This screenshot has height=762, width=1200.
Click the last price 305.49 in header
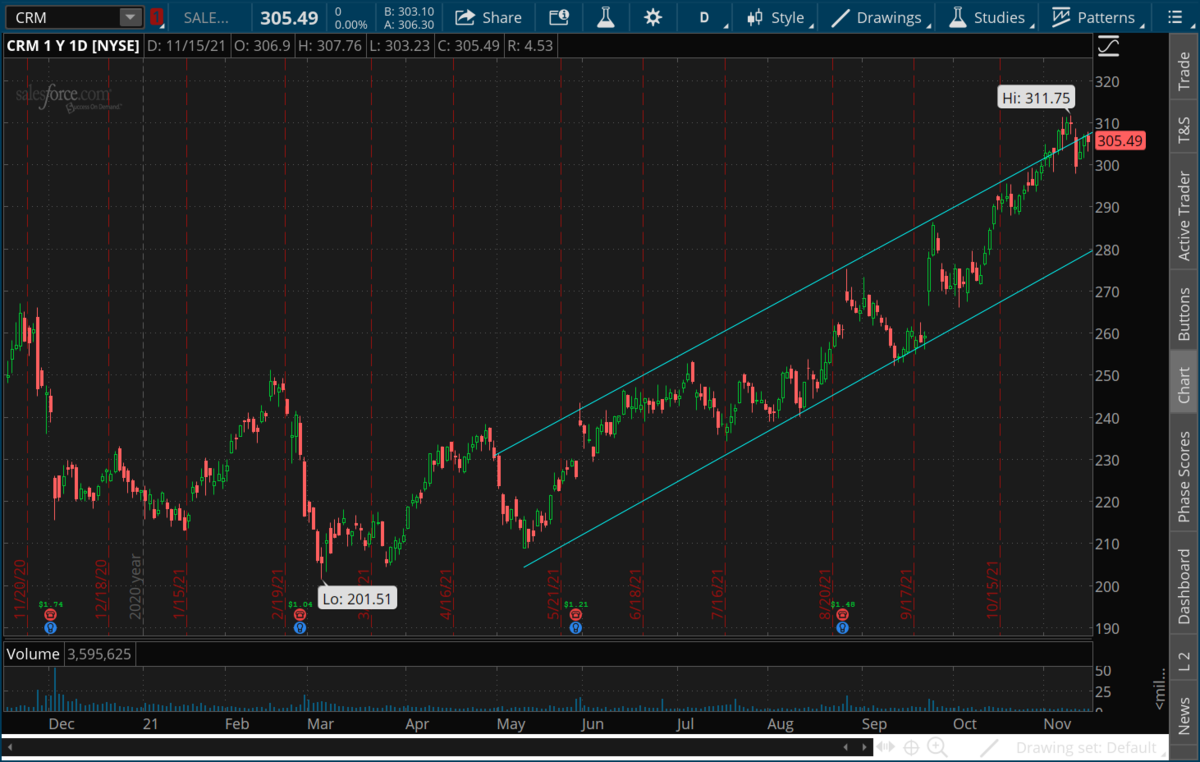click(290, 18)
